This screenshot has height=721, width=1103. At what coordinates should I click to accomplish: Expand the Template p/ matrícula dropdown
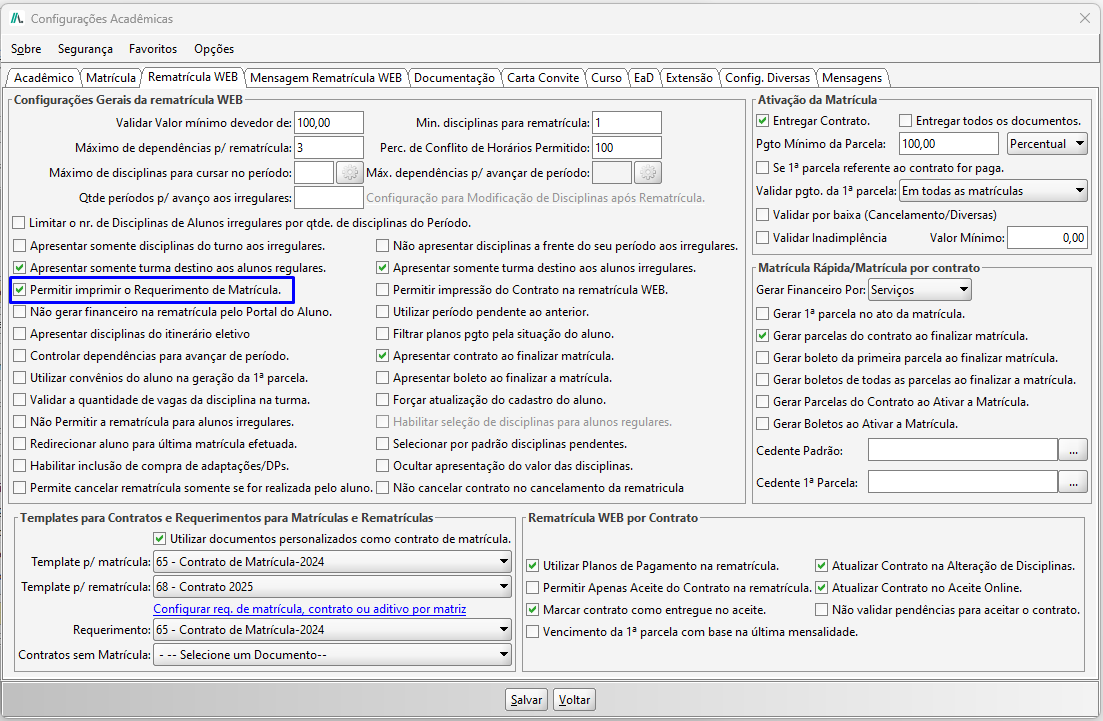(x=332, y=561)
